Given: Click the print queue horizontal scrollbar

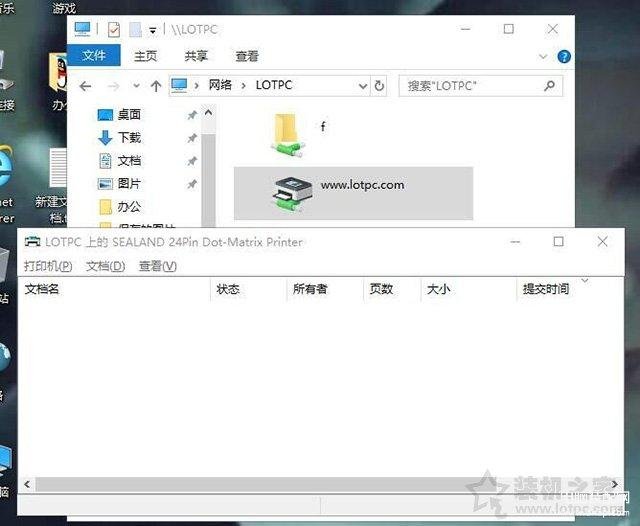Looking at the screenshot, I should tap(320, 484).
